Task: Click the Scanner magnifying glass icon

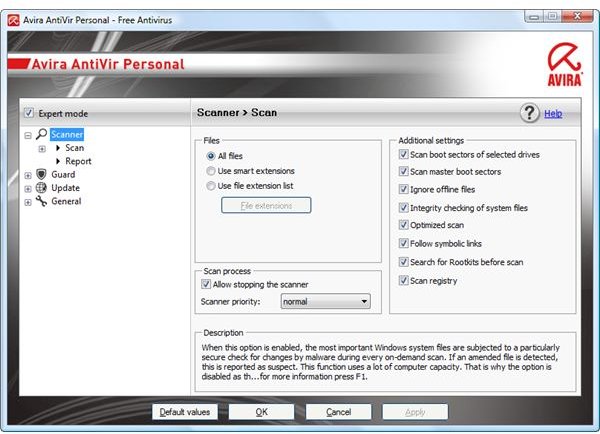Action: click(41, 134)
